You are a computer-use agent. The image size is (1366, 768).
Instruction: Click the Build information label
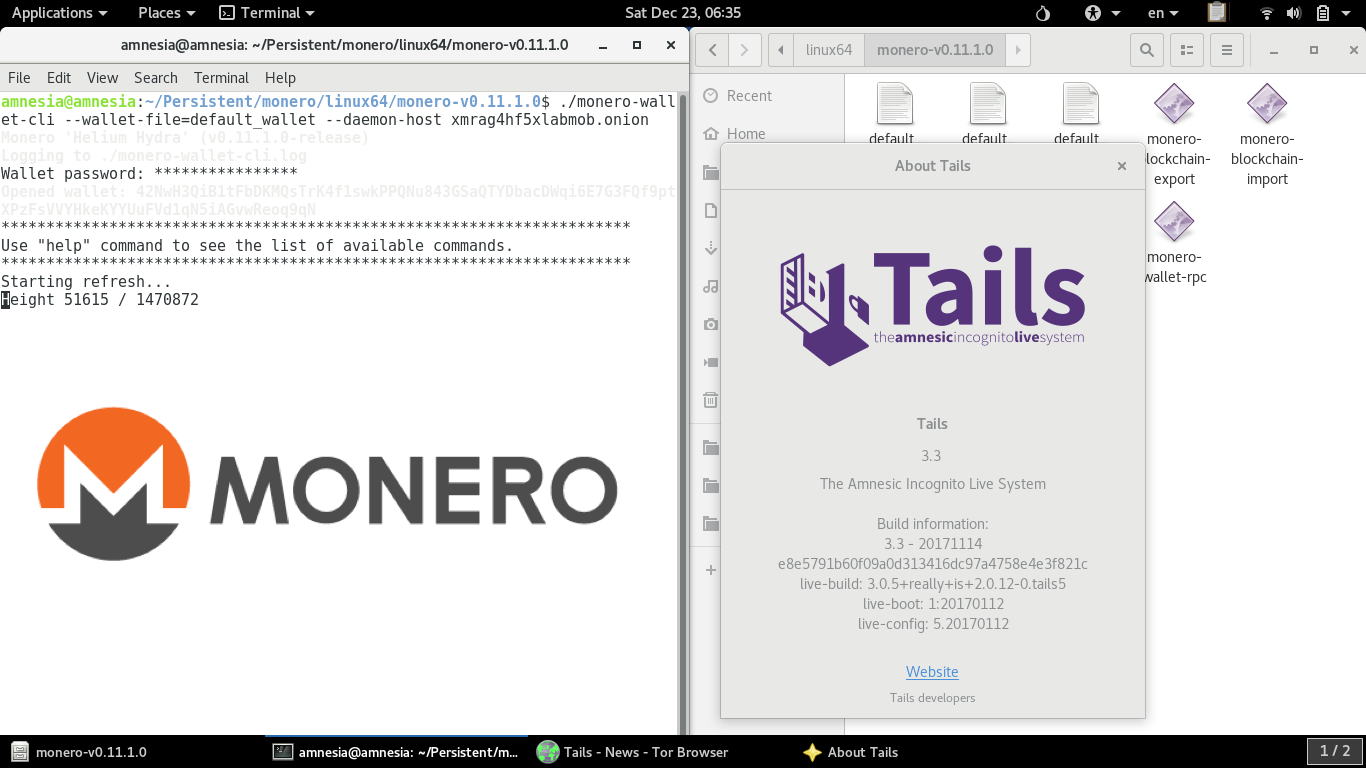(932, 524)
